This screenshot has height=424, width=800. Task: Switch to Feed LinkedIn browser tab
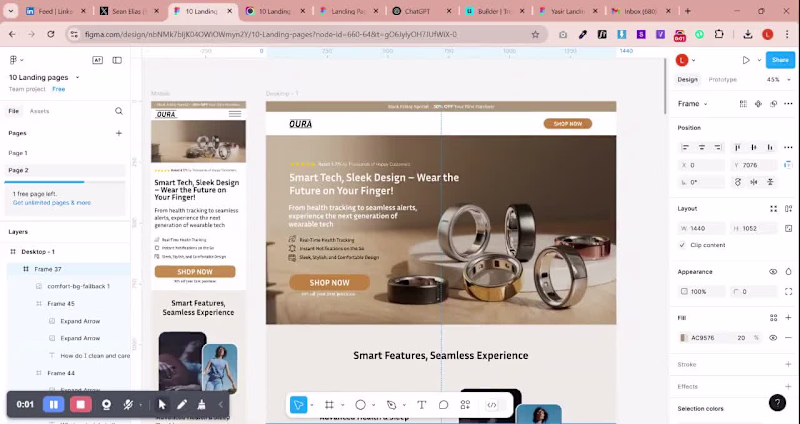click(x=55, y=11)
